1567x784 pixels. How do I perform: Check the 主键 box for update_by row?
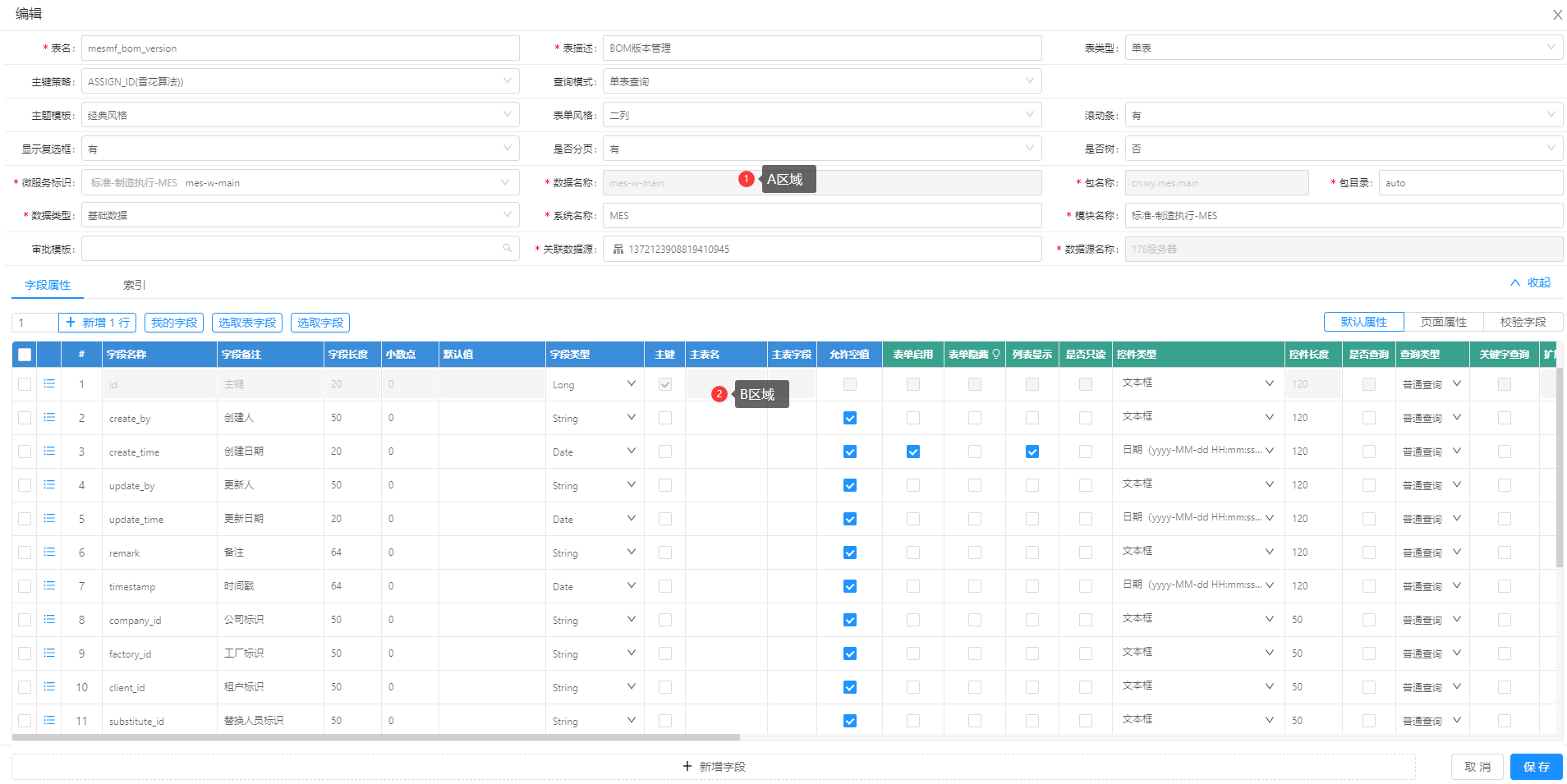[x=665, y=485]
